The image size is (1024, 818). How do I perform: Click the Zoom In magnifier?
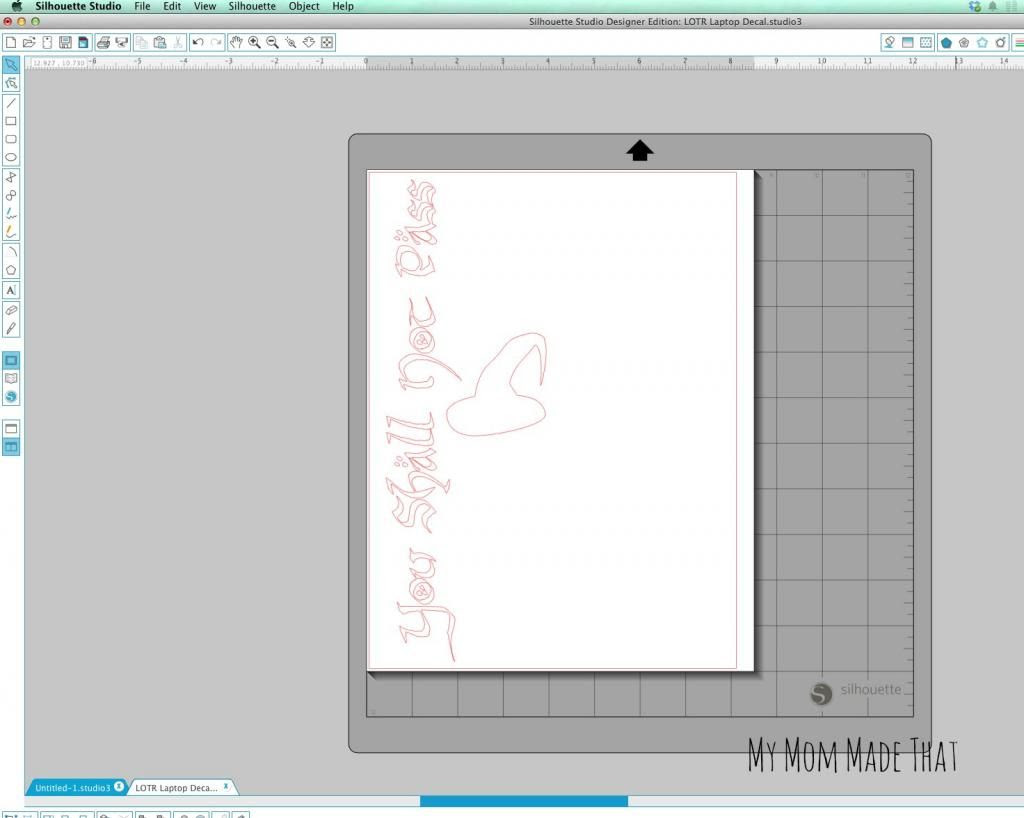(x=255, y=42)
